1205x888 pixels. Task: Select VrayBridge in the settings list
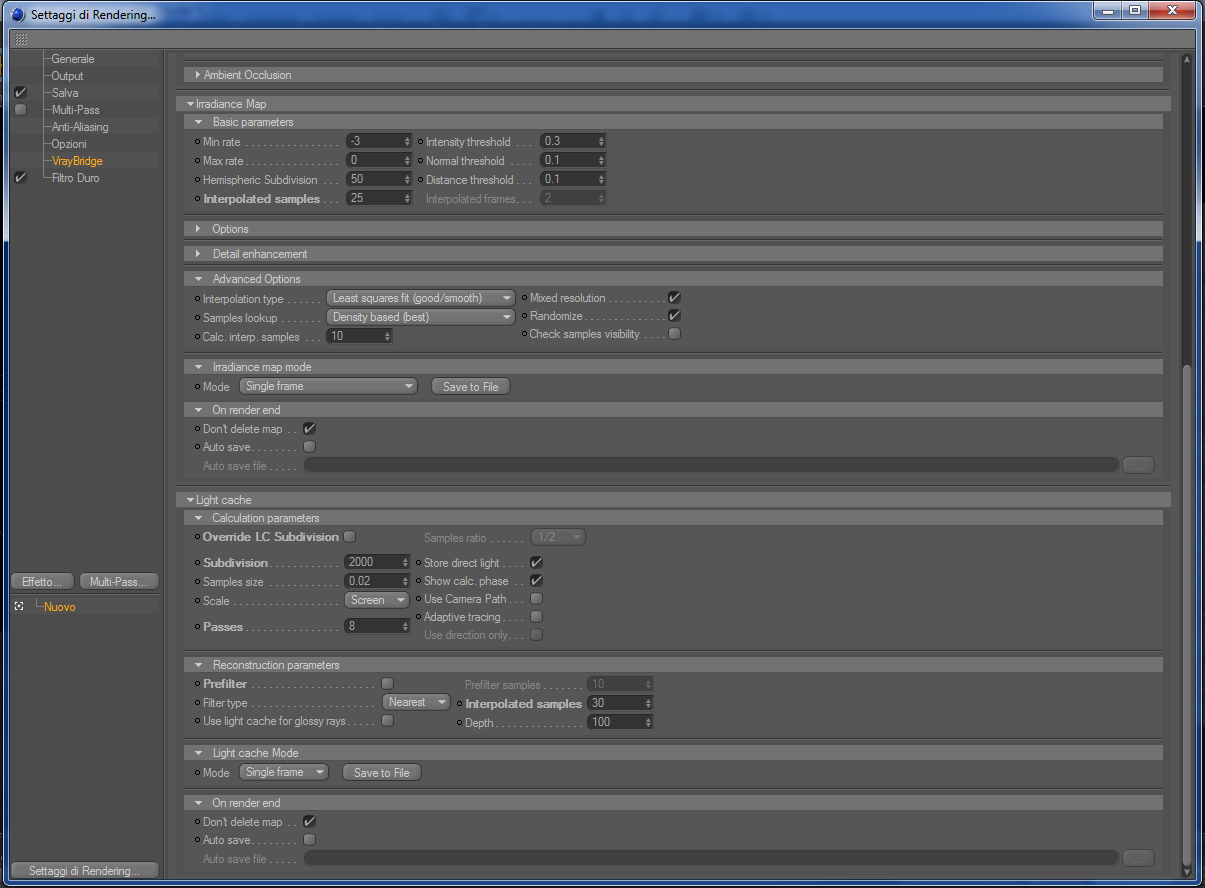pyautogui.click(x=77, y=161)
